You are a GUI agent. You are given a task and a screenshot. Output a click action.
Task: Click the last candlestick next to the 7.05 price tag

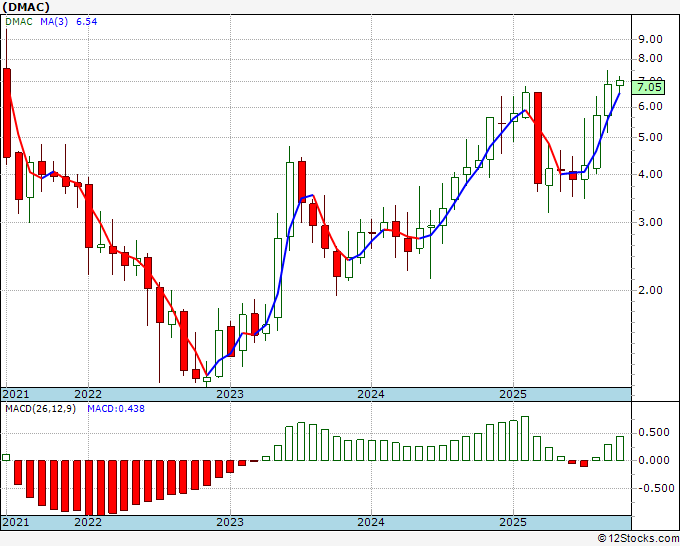[x=620, y=83]
